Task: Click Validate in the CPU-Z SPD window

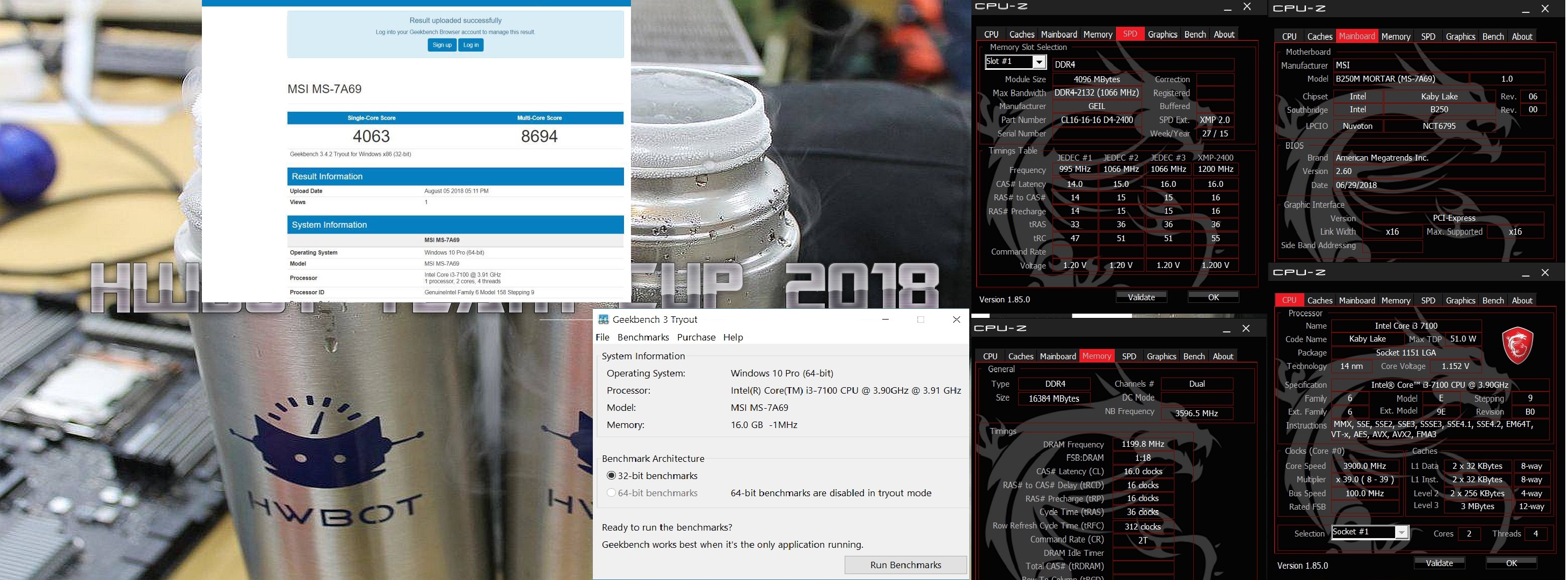Action: [x=1141, y=297]
